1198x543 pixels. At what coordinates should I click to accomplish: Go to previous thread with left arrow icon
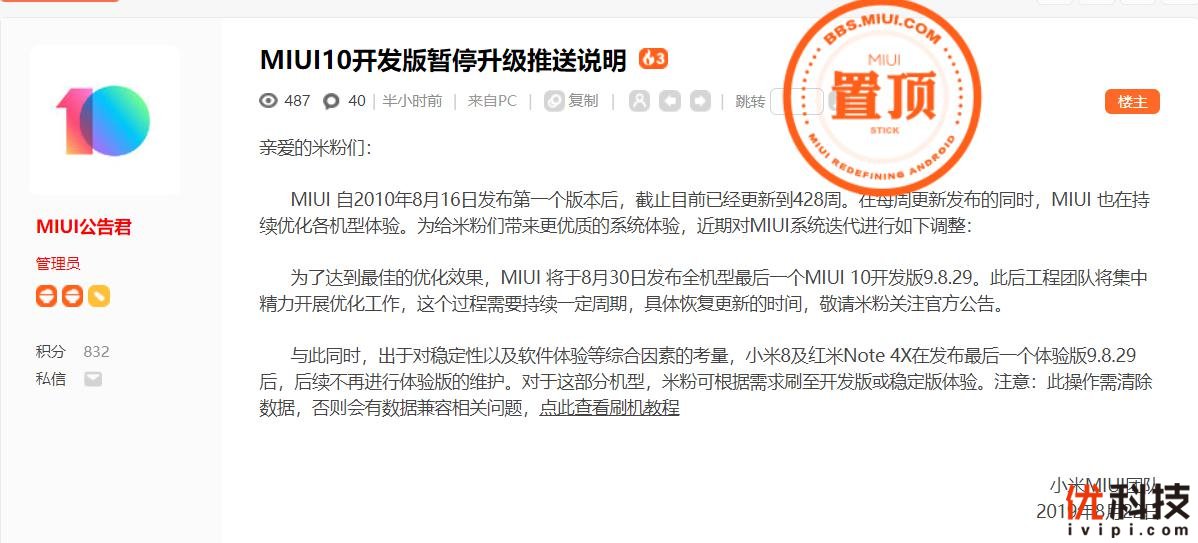[x=670, y=101]
